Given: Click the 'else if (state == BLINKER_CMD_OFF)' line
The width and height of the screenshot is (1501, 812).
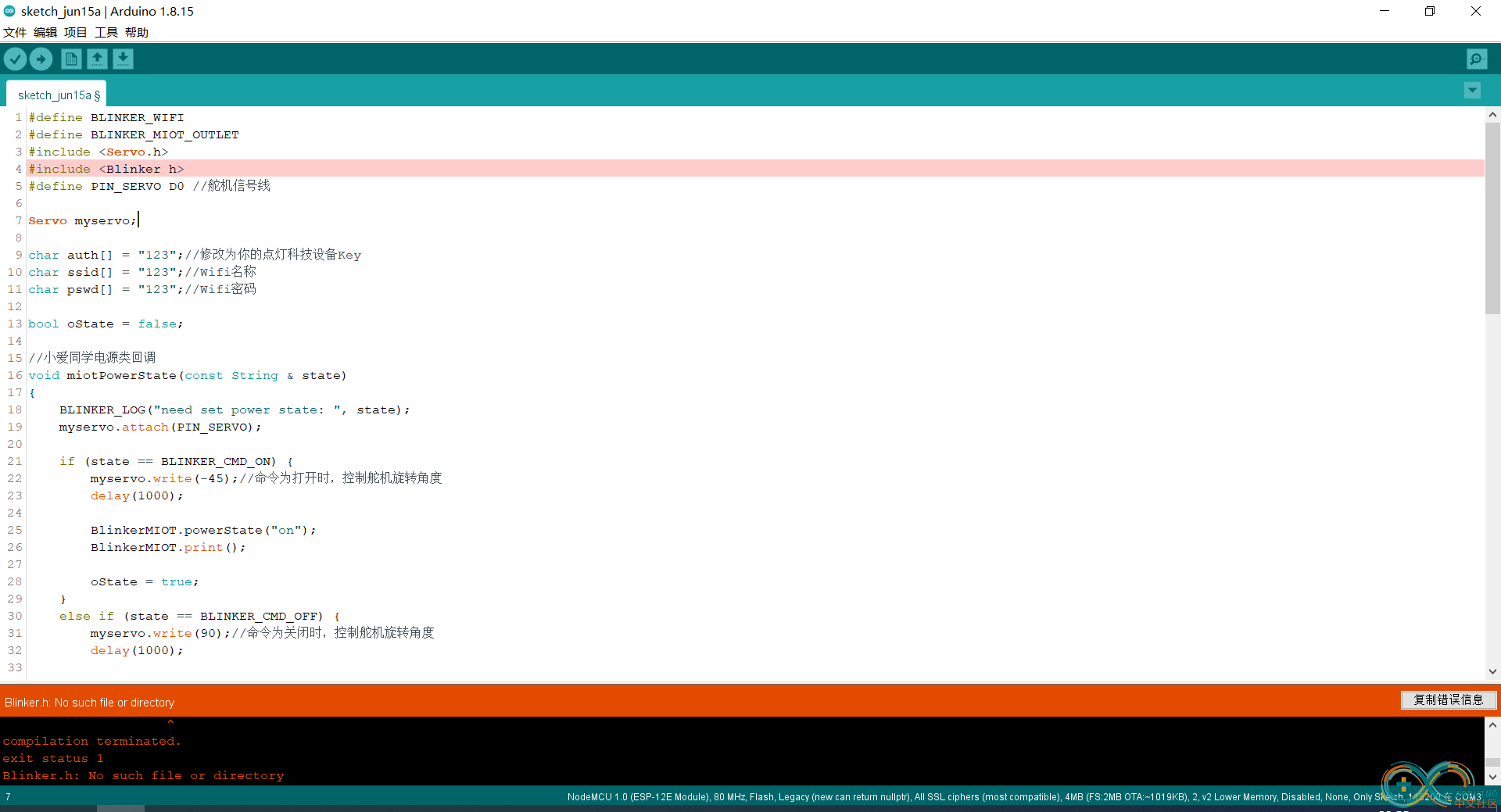Looking at the screenshot, I should pos(199,616).
